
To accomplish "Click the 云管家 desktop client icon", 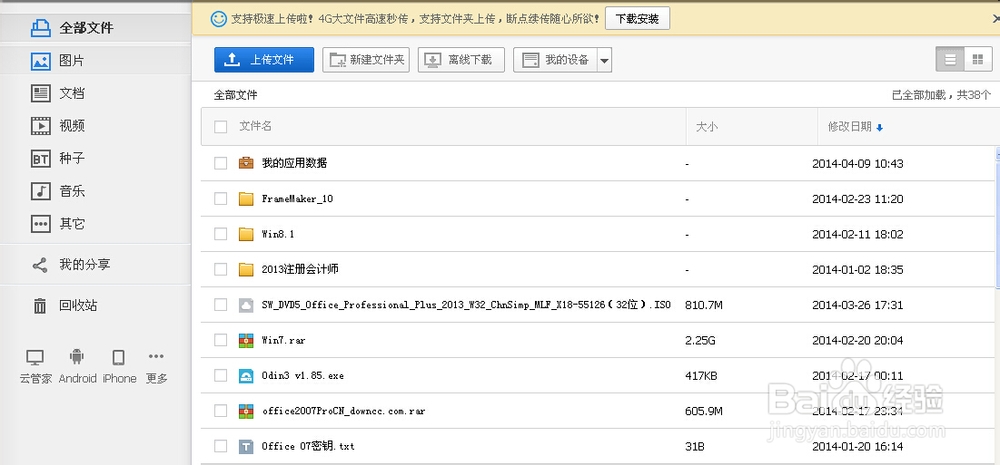I will [35, 357].
